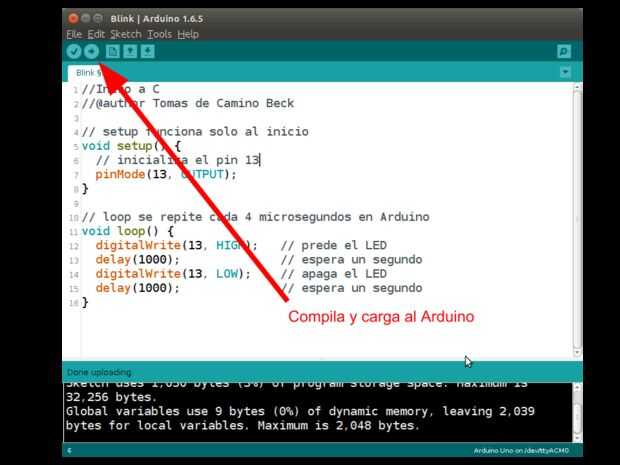620x465 pixels.
Task: Click 'Blink | Arduino 1.6.5' title bar
Action: click(157, 19)
